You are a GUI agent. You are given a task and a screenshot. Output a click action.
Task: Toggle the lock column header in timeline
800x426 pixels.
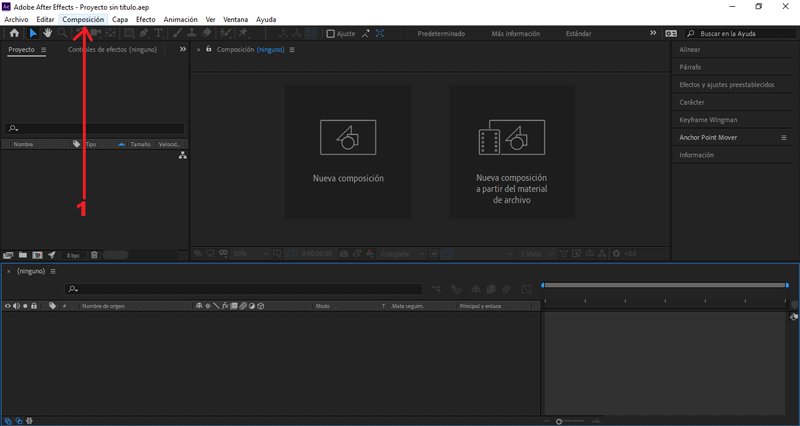pyautogui.click(x=34, y=306)
